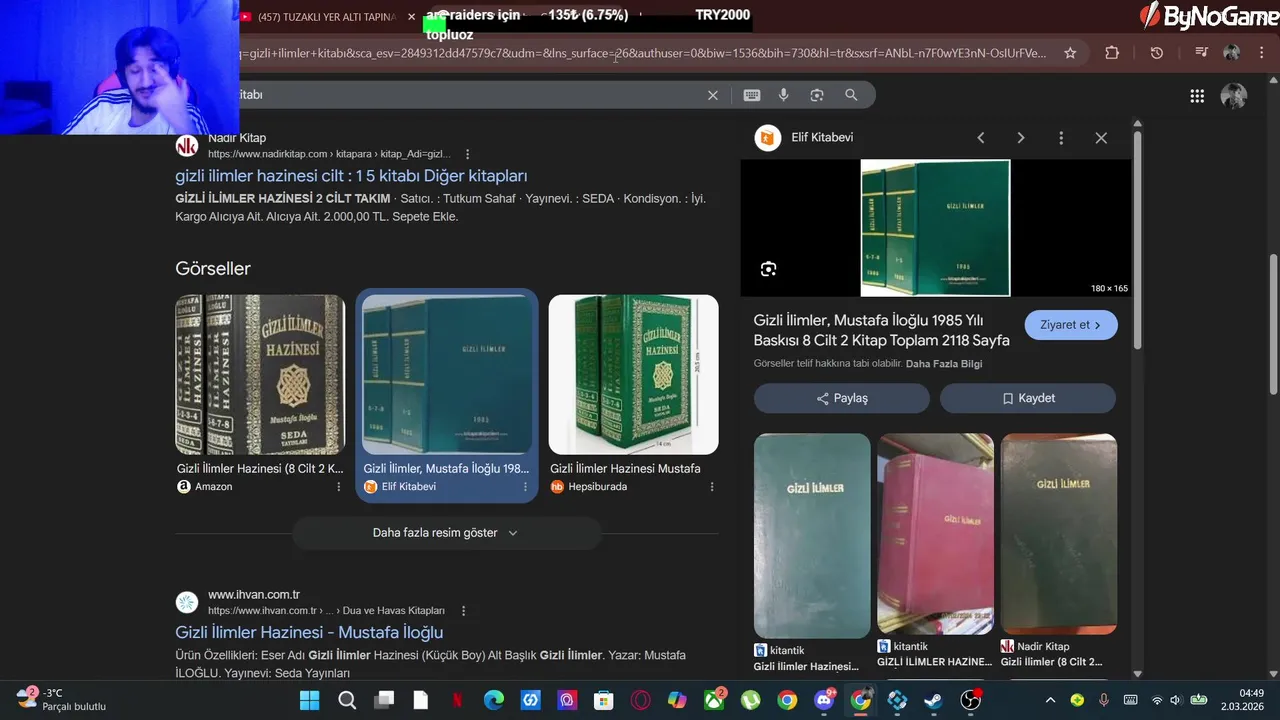Open the media controls icon in Chrome toolbar
The width and height of the screenshot is (1280, 720).
pos(1202,53)
